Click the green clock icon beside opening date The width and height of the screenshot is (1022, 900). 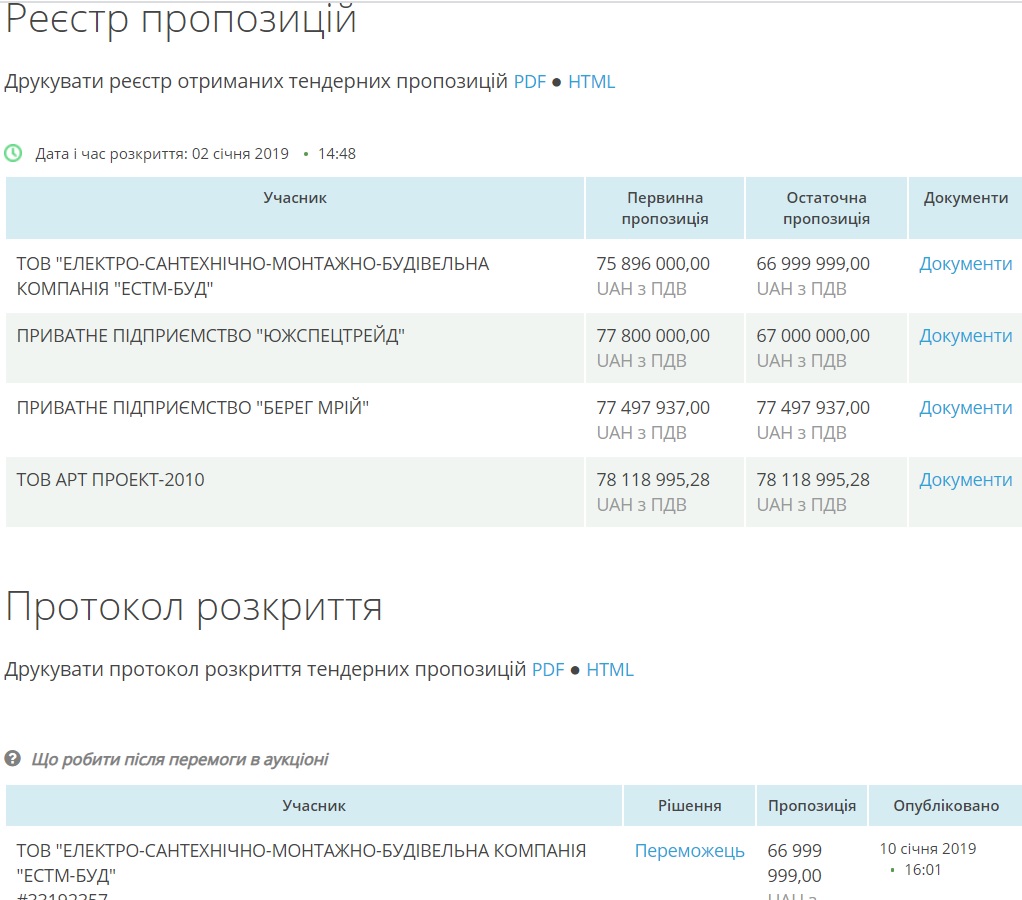(13, 153)
